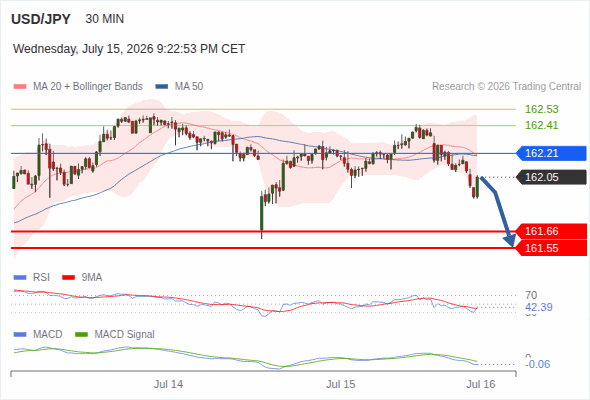Click the USD/JPY chart title
This screenshot has height=400, width=590.
click(x=41, y=19)
